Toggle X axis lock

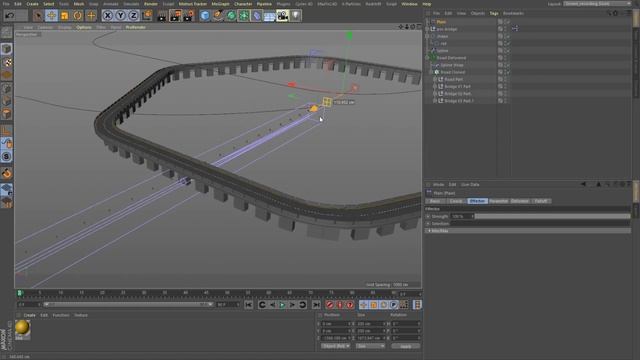(107, 16)
